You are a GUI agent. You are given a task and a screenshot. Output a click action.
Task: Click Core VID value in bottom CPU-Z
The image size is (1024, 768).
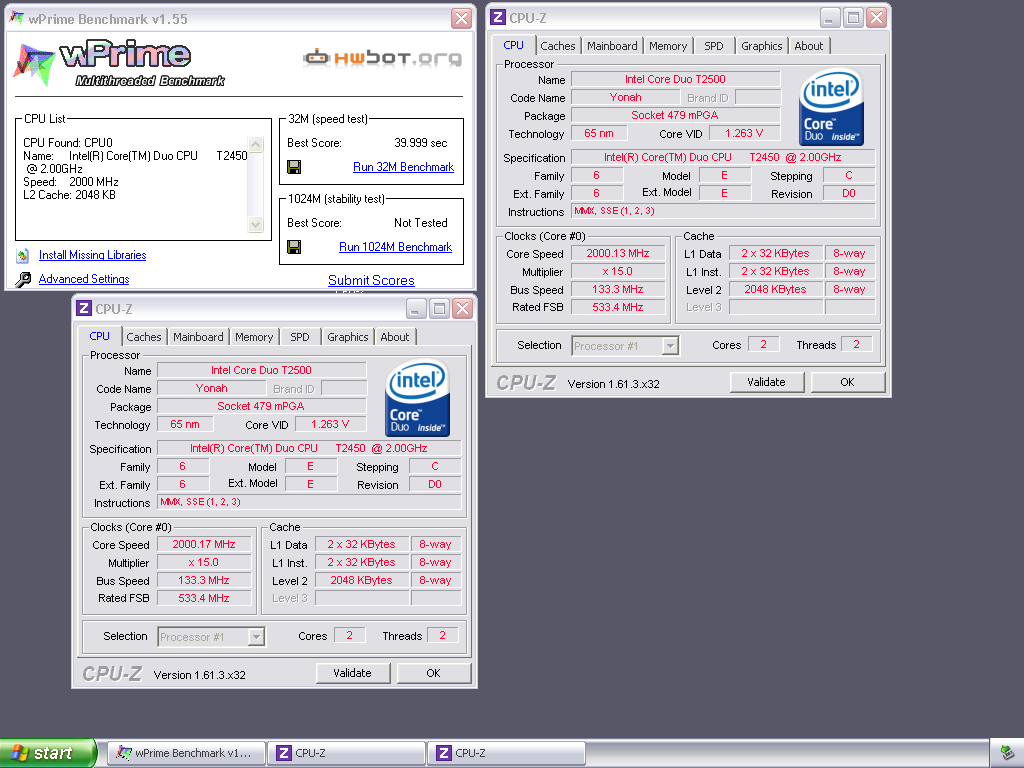pos(330,424)
